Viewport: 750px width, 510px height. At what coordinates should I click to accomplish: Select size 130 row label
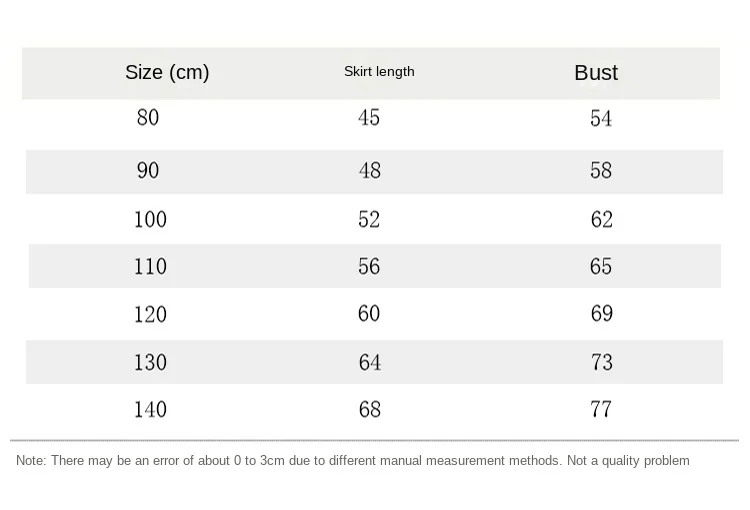[150, 362]
